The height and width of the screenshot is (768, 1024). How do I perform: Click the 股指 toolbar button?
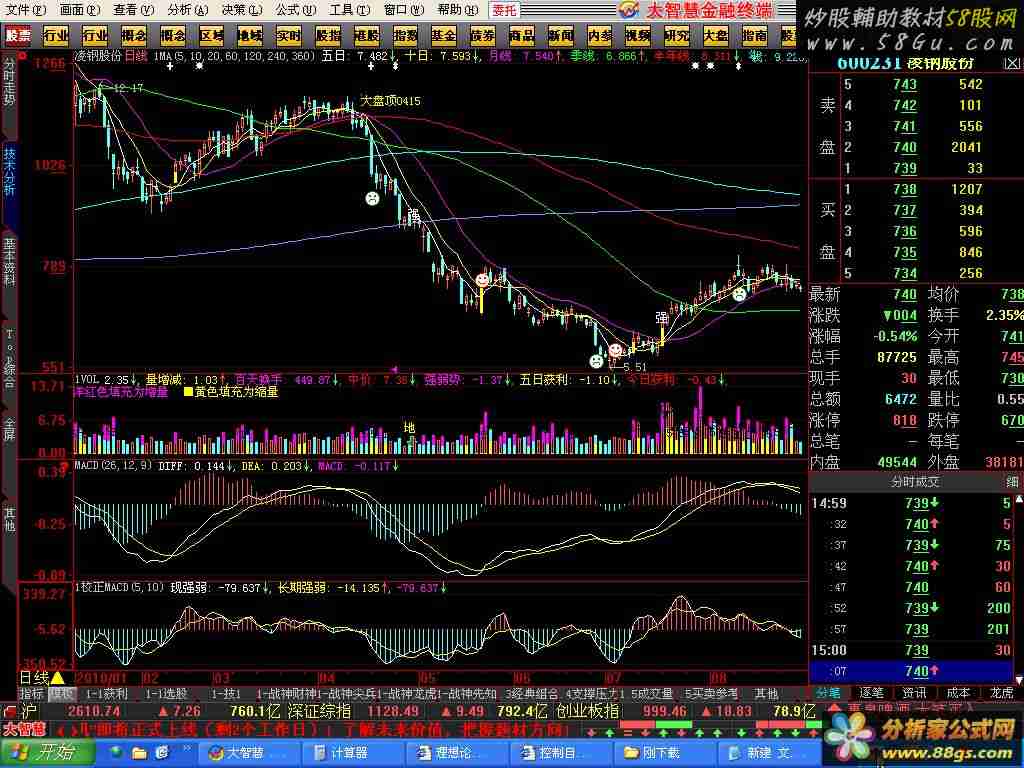click(x=327, y=35)
